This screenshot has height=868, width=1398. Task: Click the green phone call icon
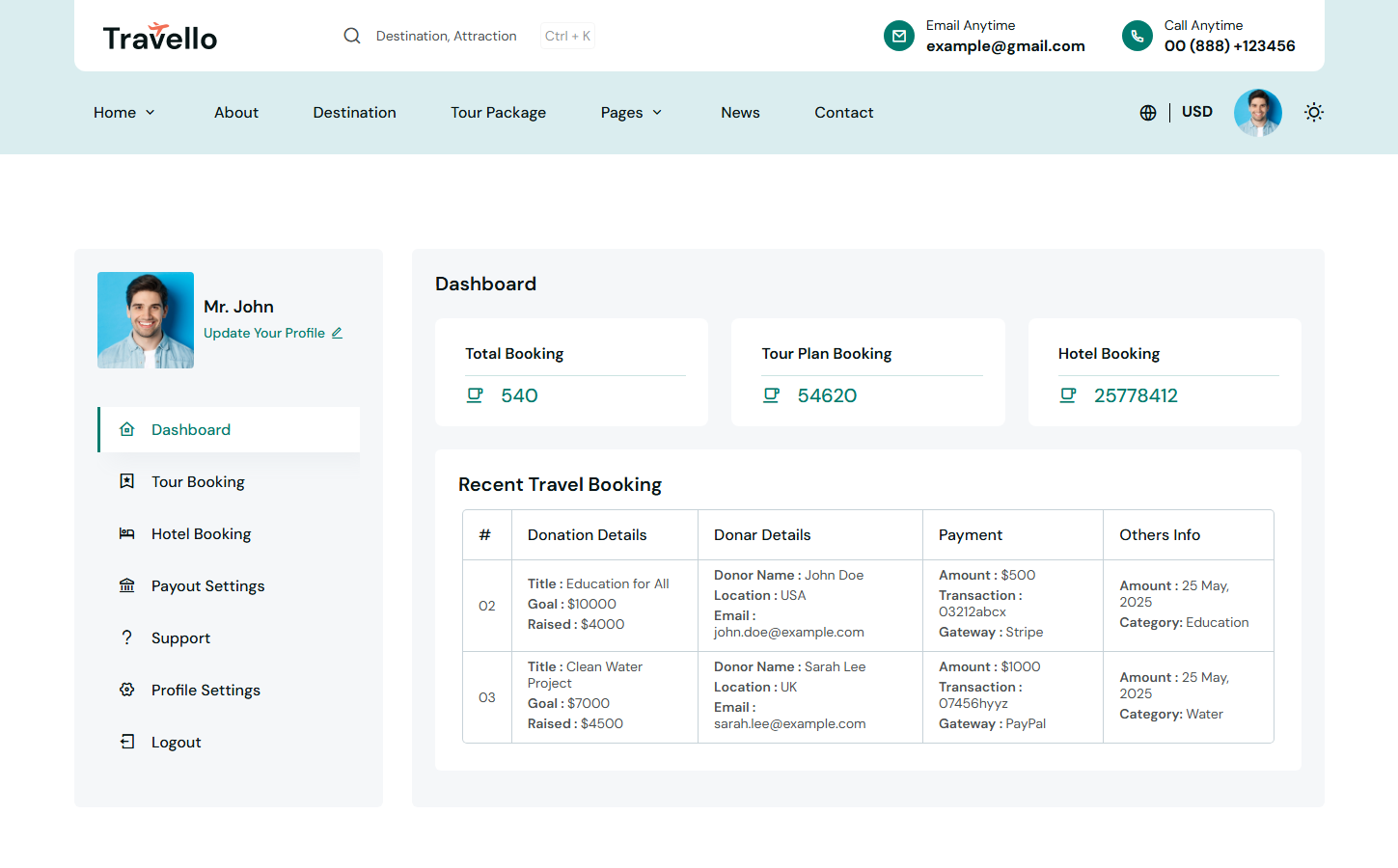pyautogui.click(x=1137, y=36)
